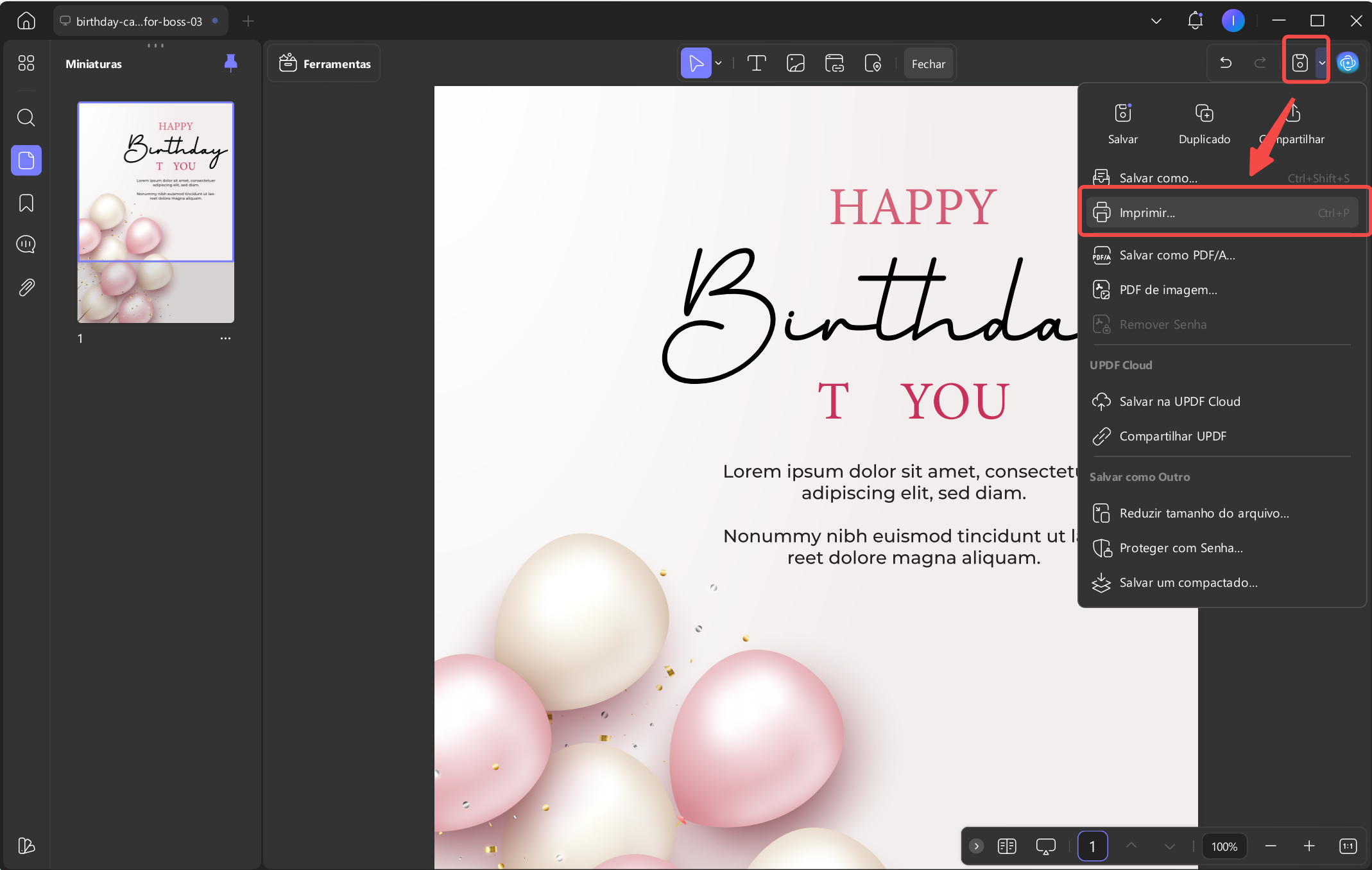Screen dimensions: 1372x870
Task: Expand the select tool dropdown arrow
Action: 719,63
